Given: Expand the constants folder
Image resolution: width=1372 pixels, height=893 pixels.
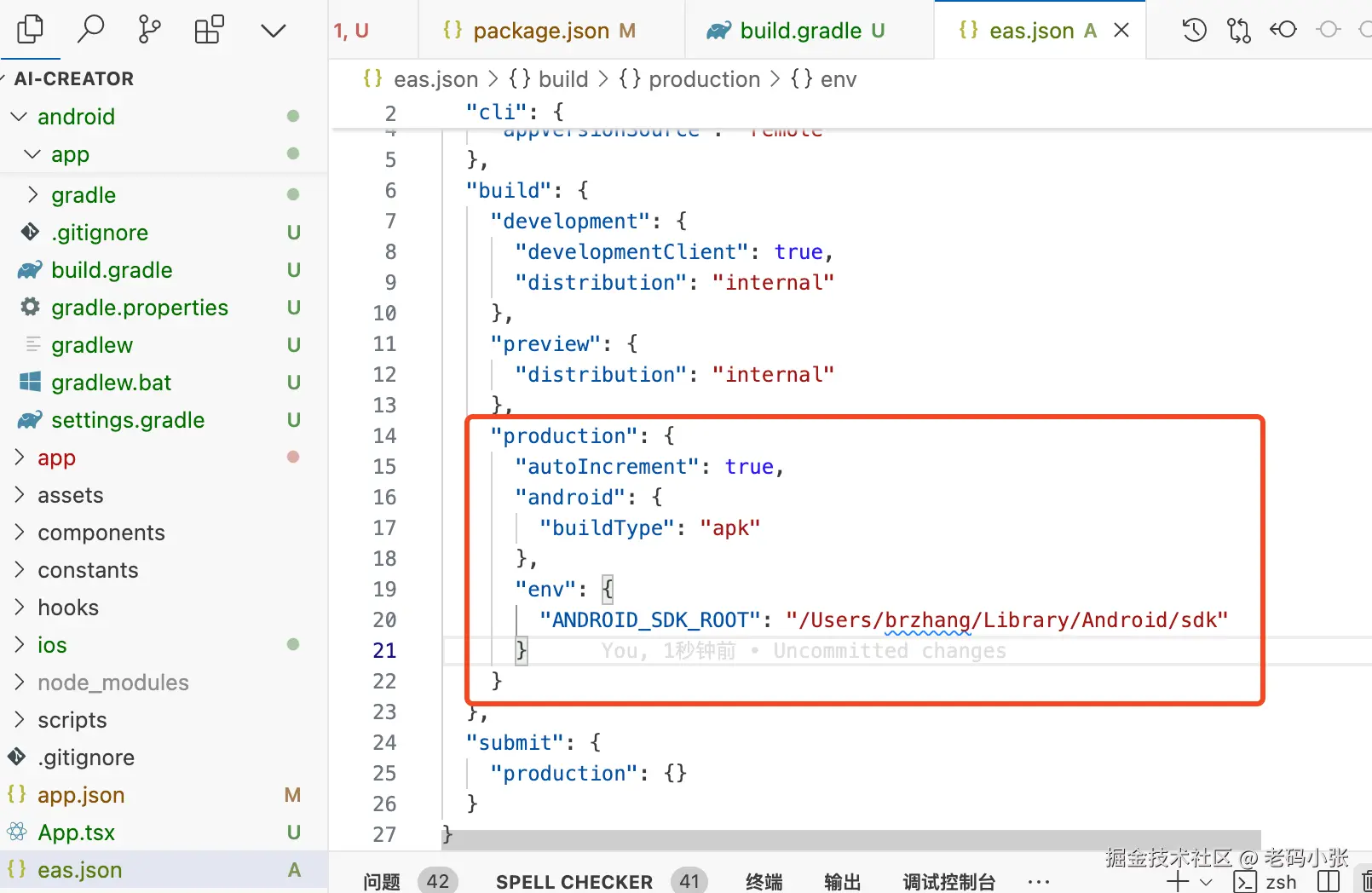Looking at the screenshot, I should tap(164, 570).
